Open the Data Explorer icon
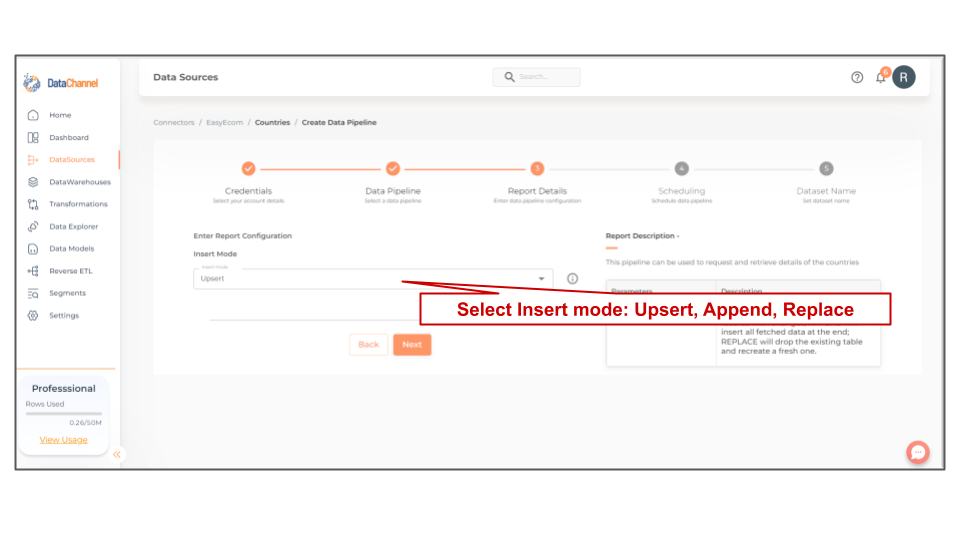The image size is (960, 540). 33,227
